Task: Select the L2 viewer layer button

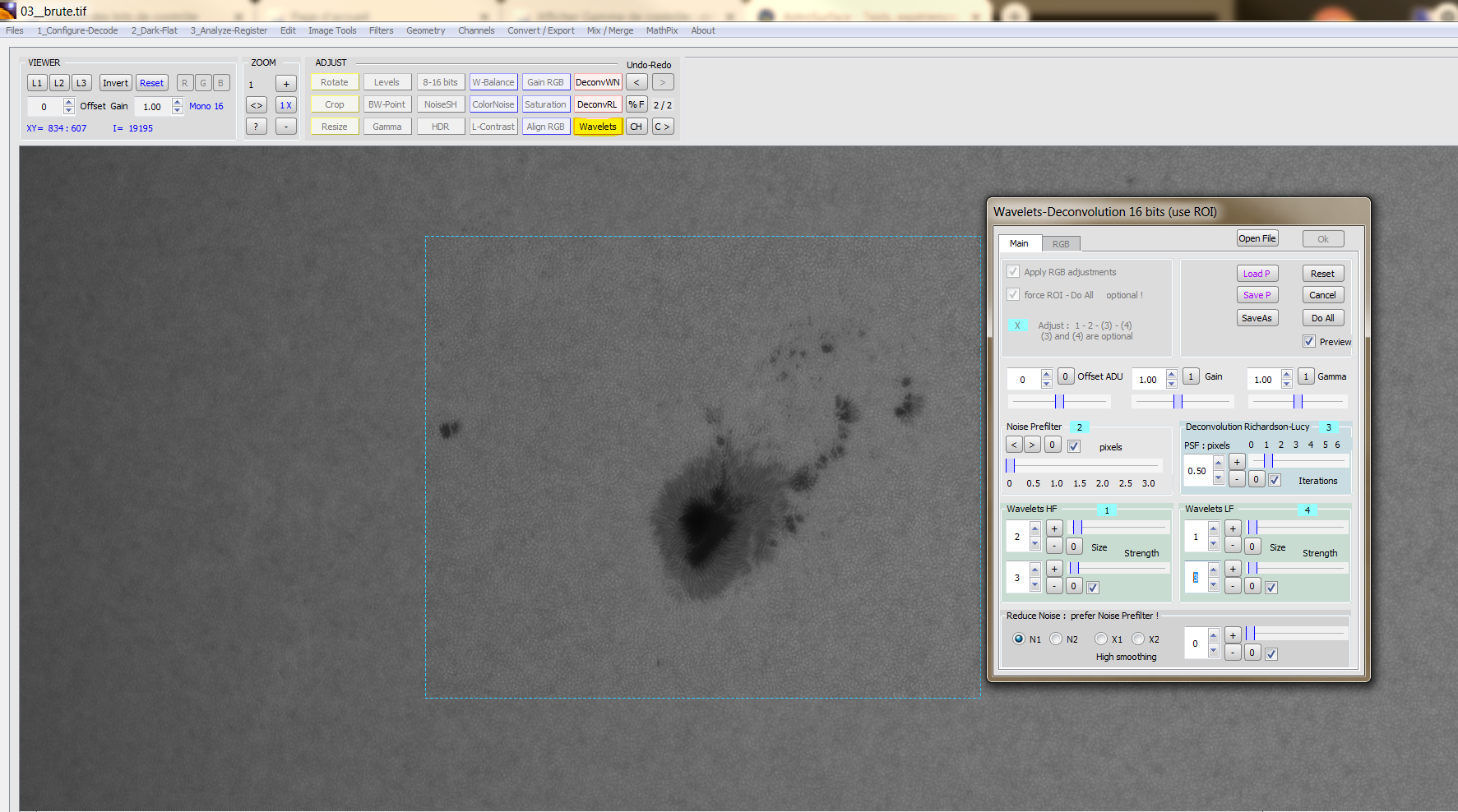Action: pos(59,83)
